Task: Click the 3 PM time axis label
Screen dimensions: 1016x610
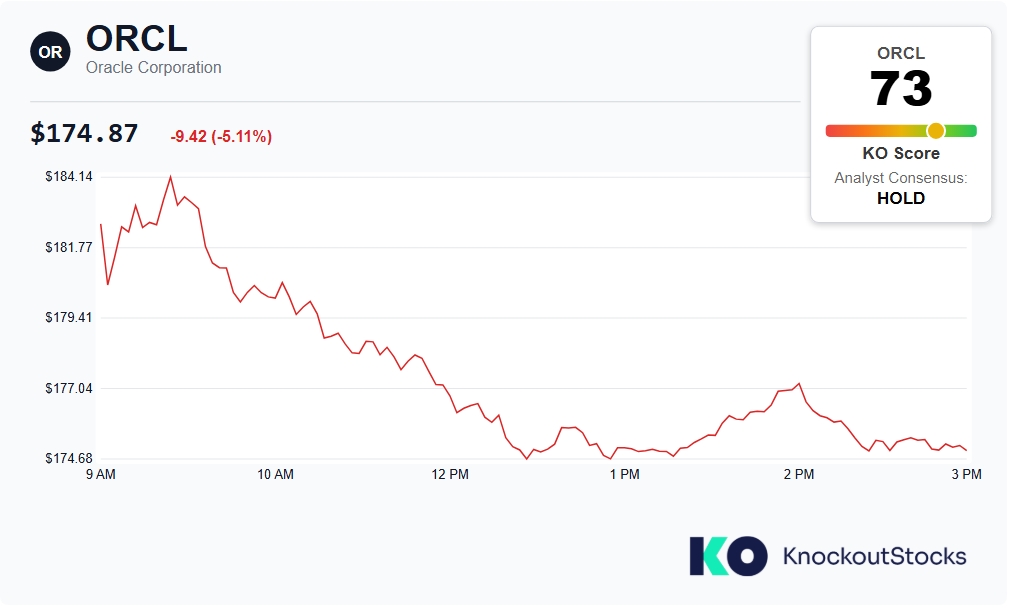Action: 967,475
